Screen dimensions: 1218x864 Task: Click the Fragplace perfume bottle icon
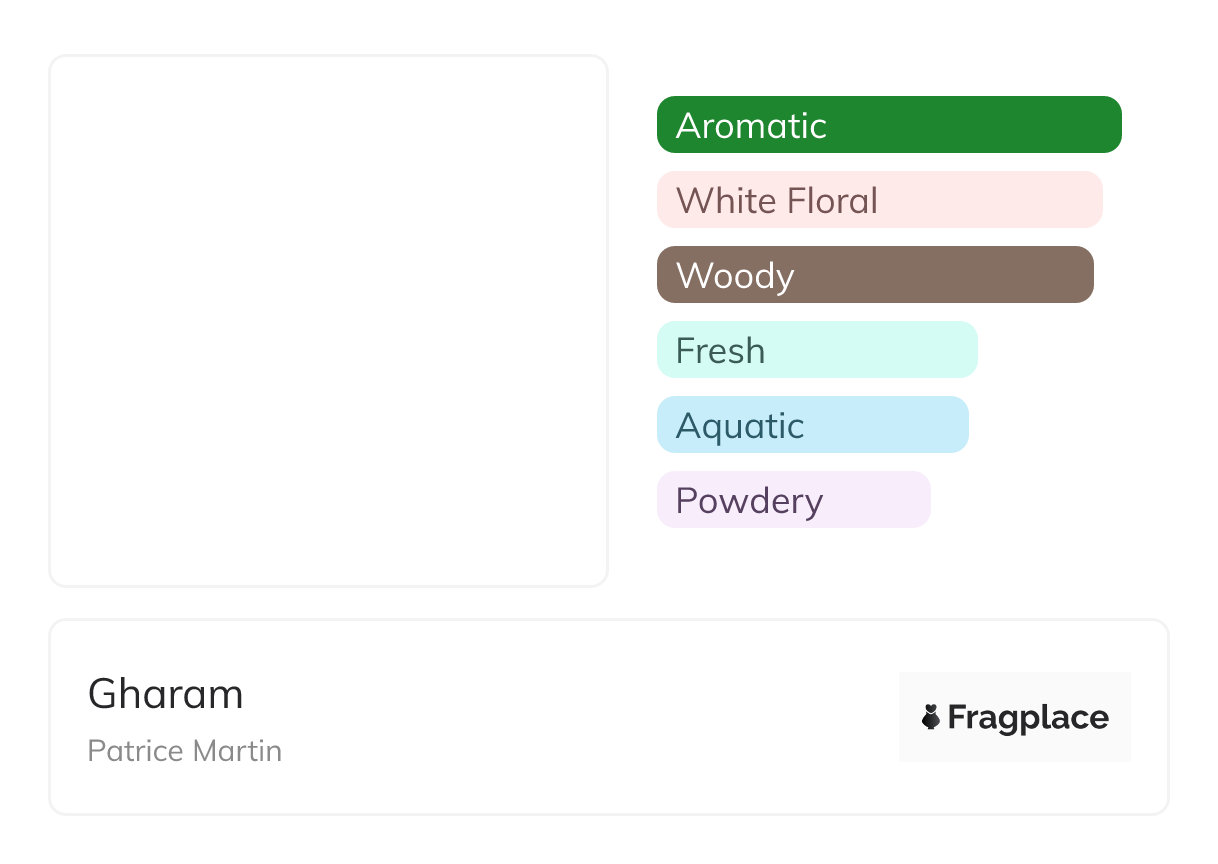tap(931, 717)
